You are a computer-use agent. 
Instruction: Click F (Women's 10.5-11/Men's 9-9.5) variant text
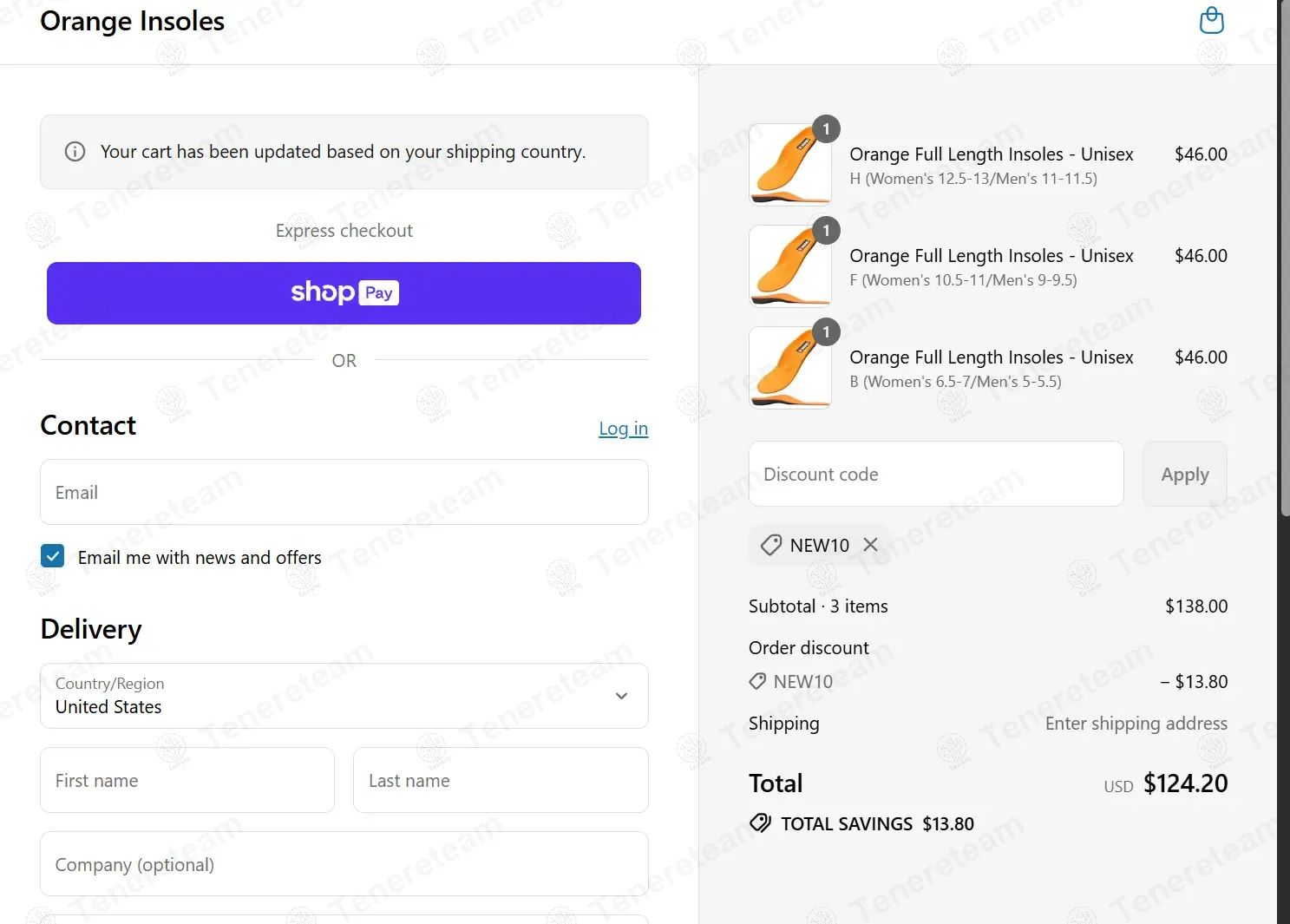tap(964, 280)
